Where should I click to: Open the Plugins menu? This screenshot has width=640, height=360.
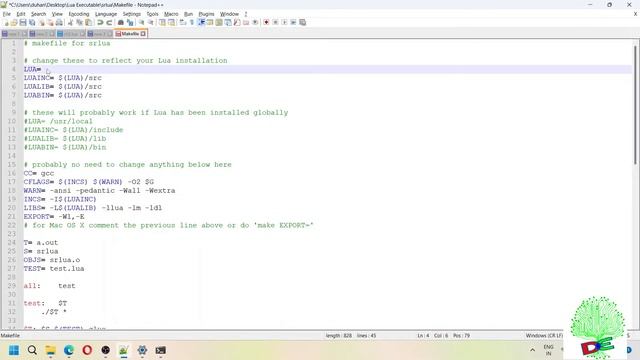coord(206,14)
